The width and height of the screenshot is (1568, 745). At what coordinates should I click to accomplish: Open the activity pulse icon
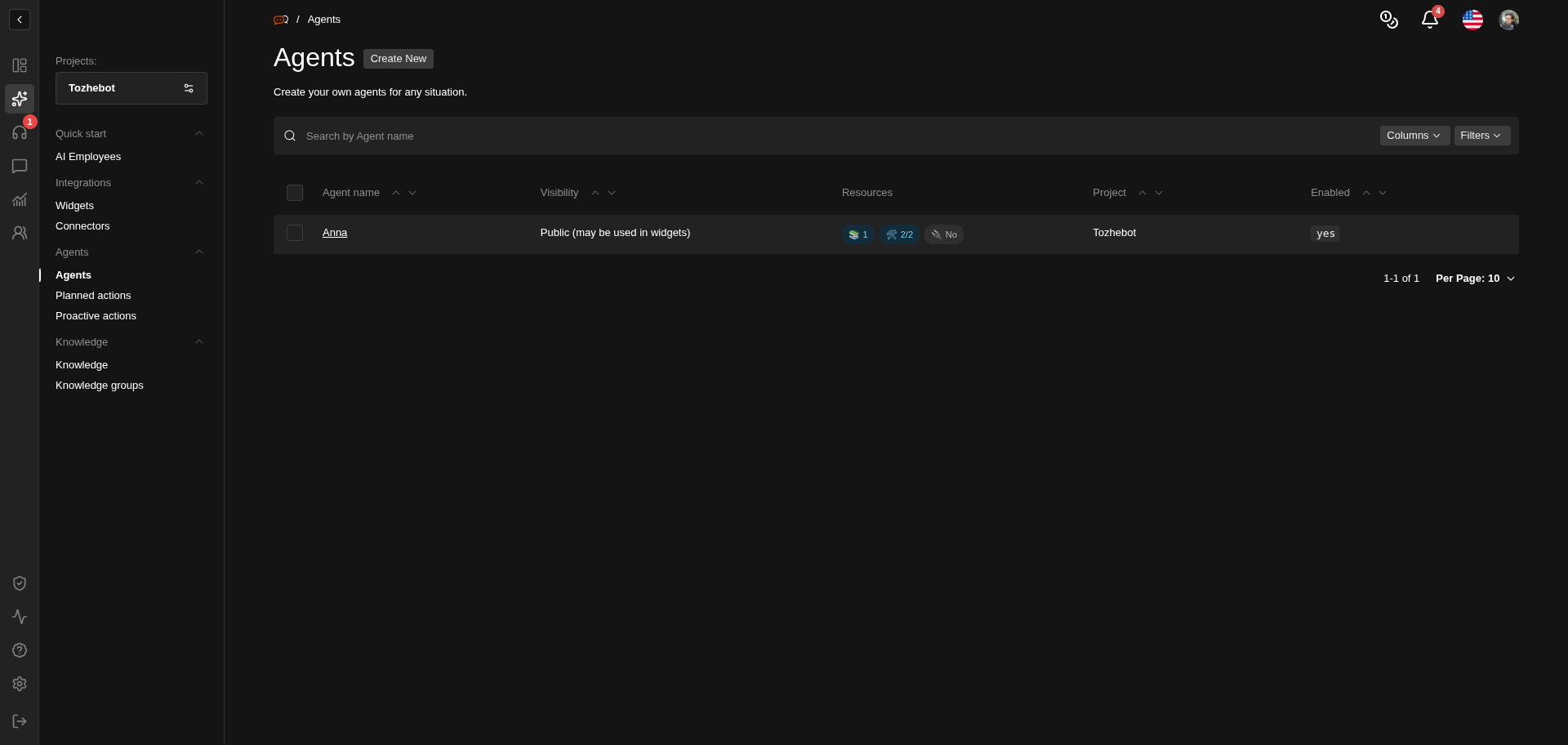pos(20,617)
